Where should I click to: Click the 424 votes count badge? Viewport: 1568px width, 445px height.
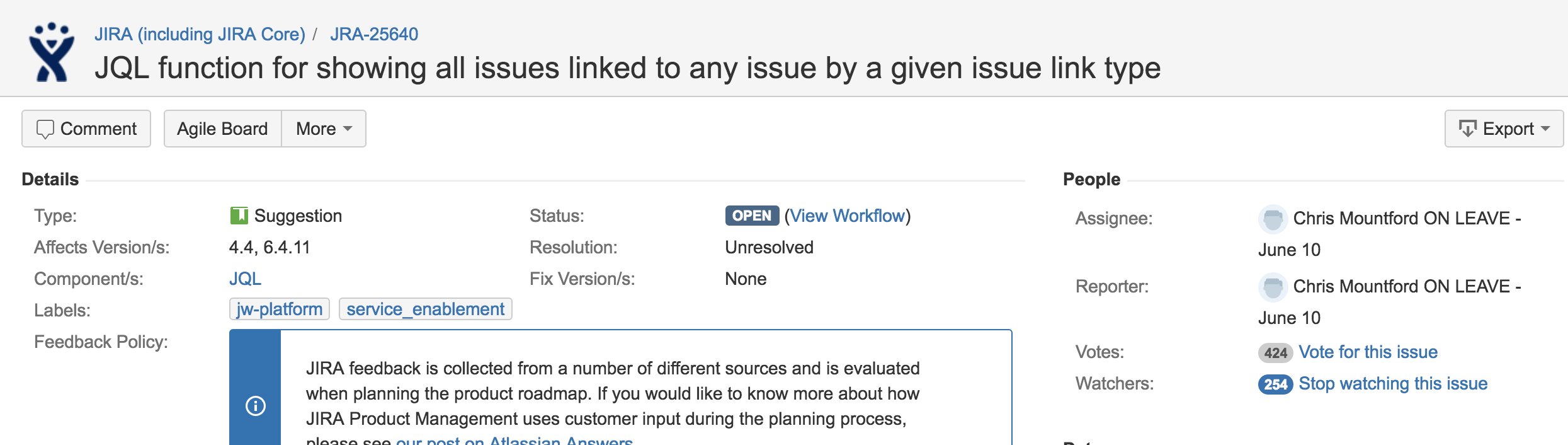1275,353
